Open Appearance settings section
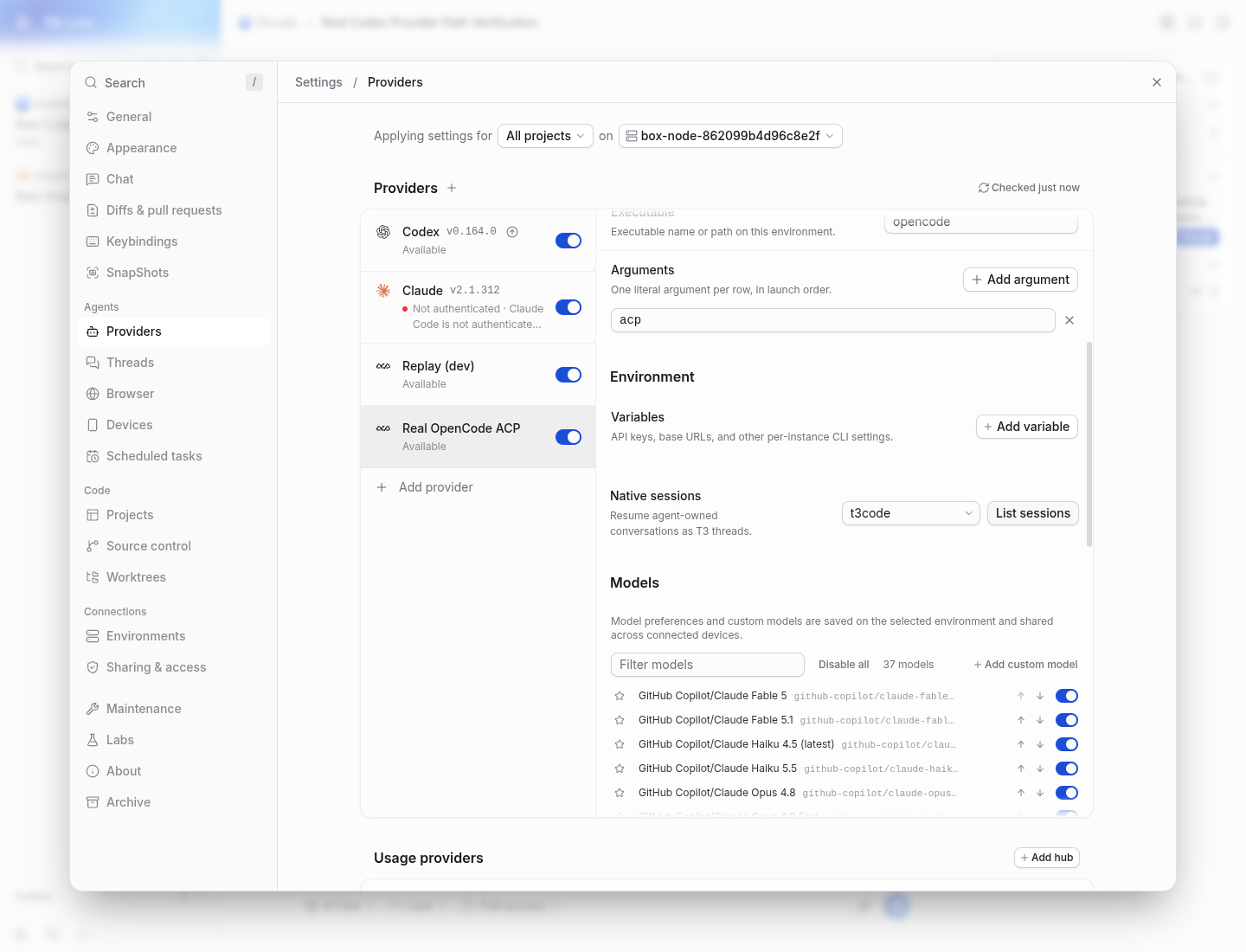This screenshot has width=1246, height=952. (x=173, y=148)
